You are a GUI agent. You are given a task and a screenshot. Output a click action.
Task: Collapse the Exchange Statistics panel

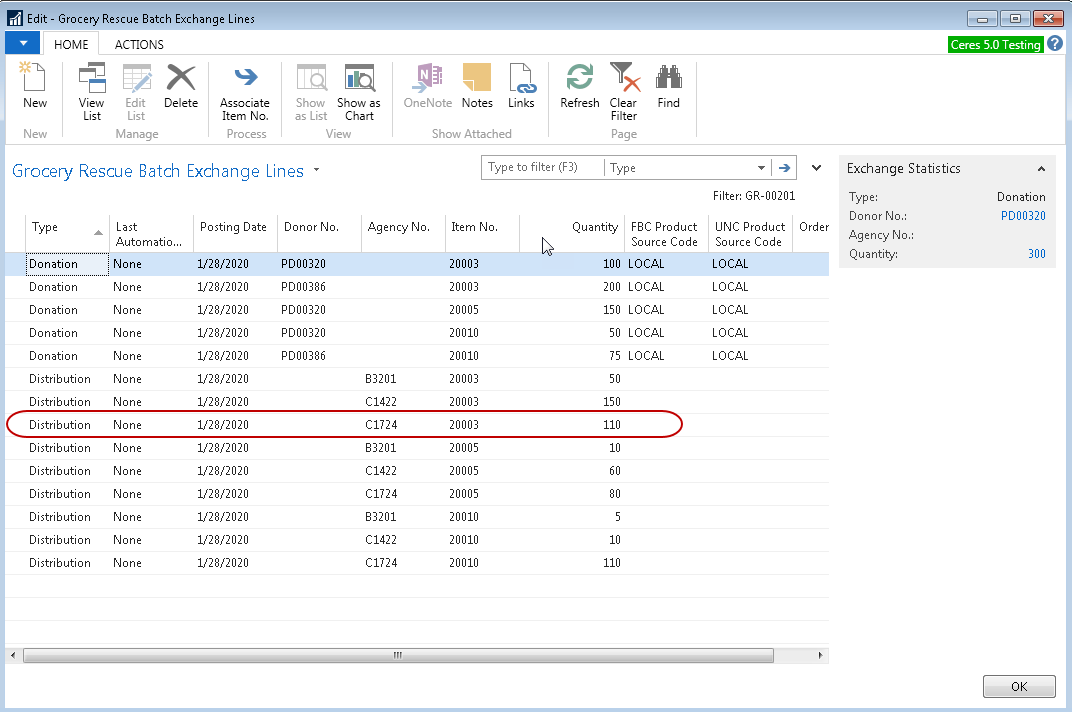tap(1041, 169)
